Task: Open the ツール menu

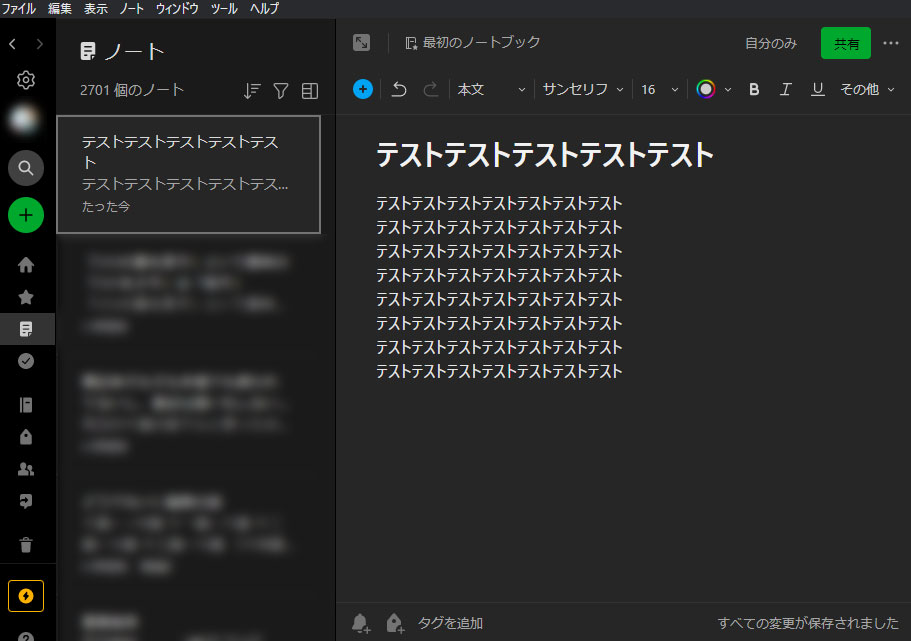Action: (223, 8)
